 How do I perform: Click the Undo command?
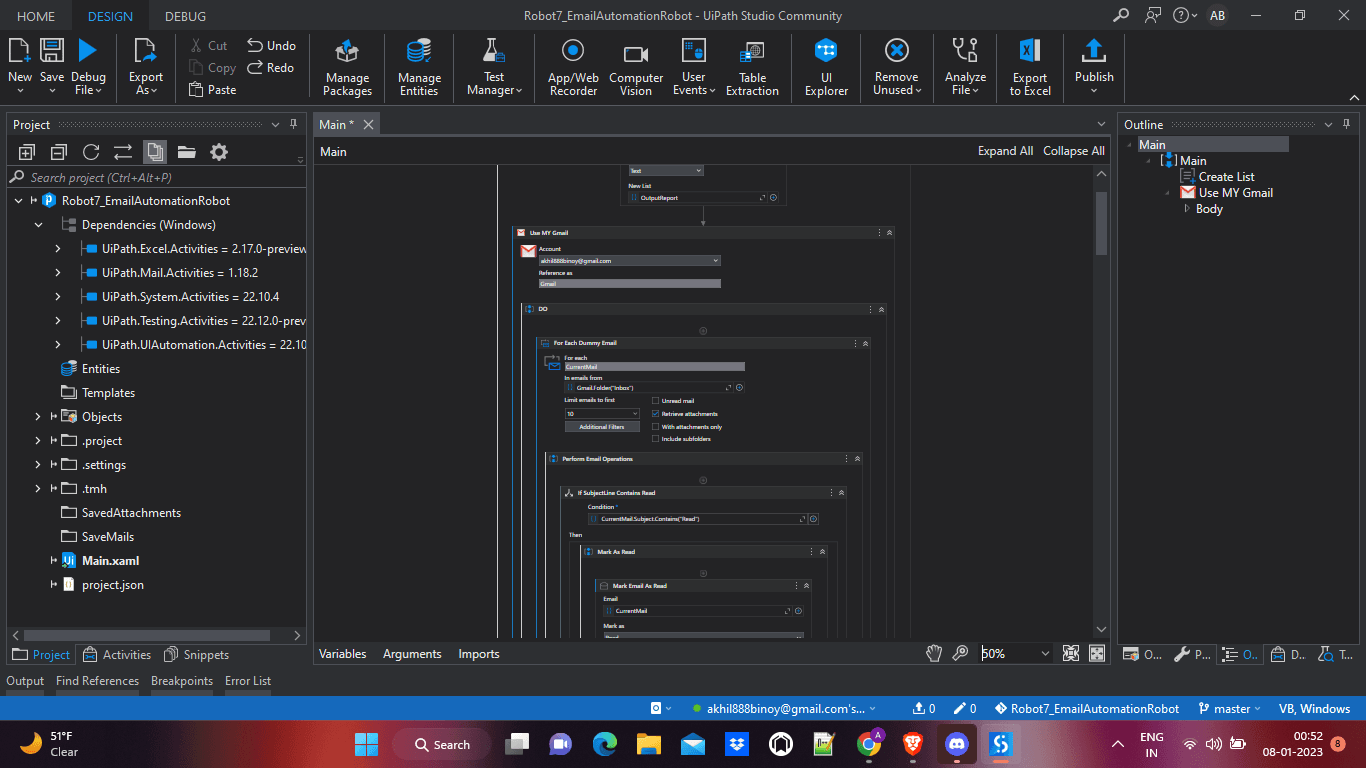271,45
